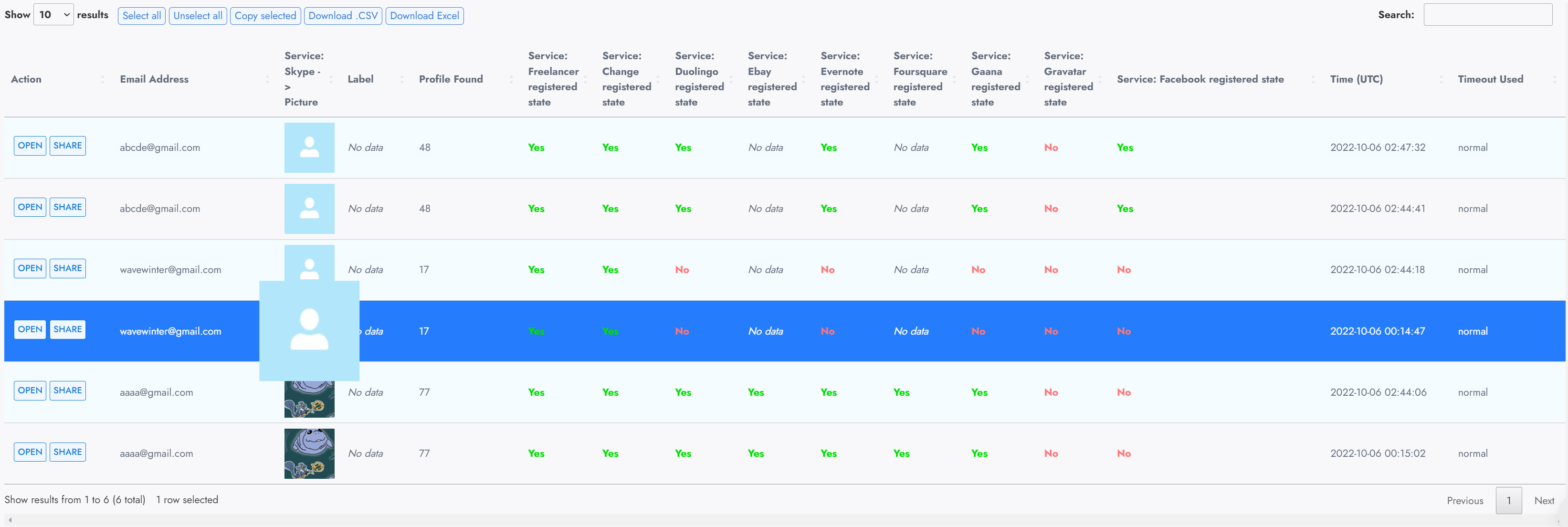Image resolution: width=1568 pixels, height=527 pixels.
Task: Click the Profile Found sort icon
Action: point(511,80)
